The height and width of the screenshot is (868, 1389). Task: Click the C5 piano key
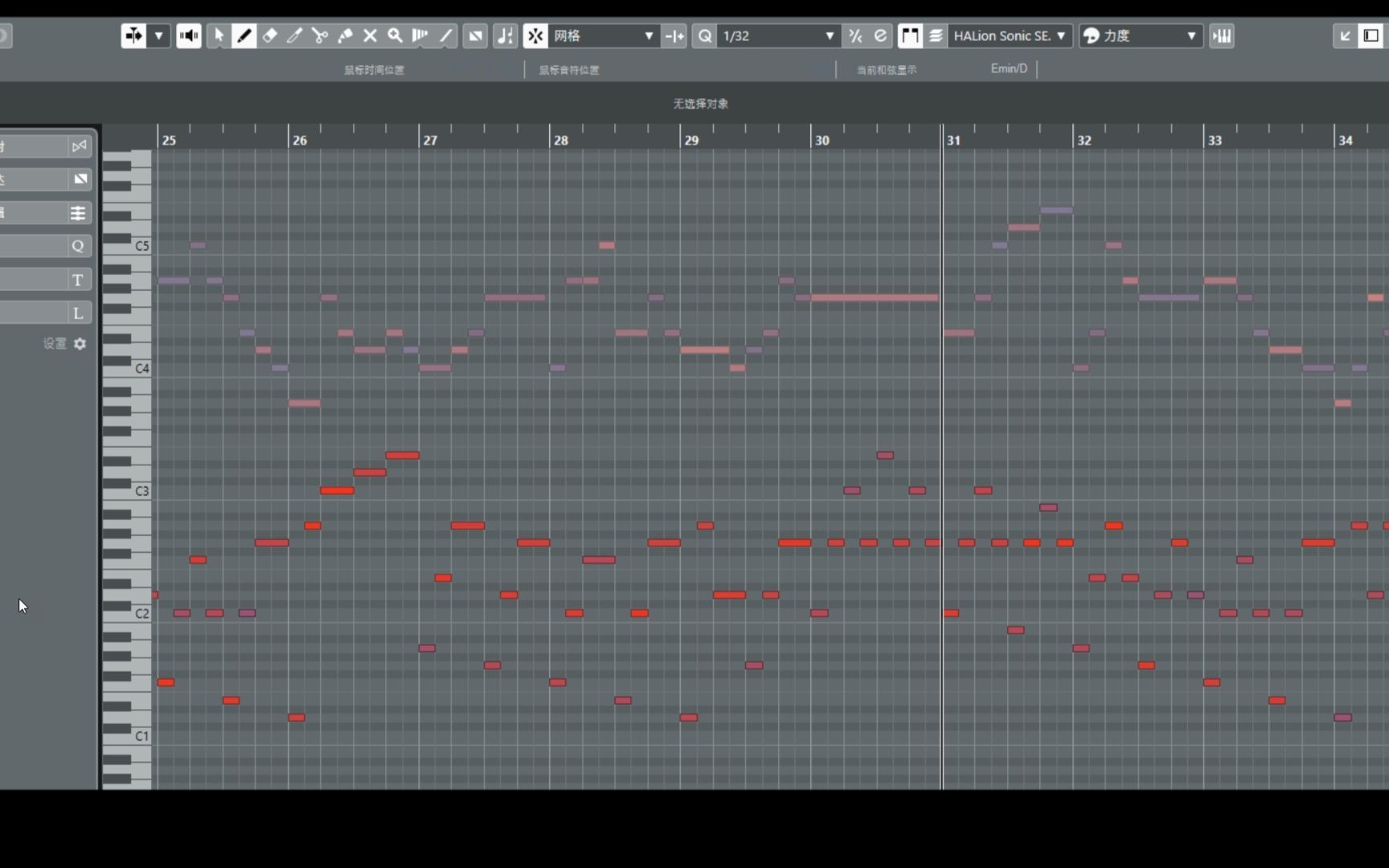(141, 246)
